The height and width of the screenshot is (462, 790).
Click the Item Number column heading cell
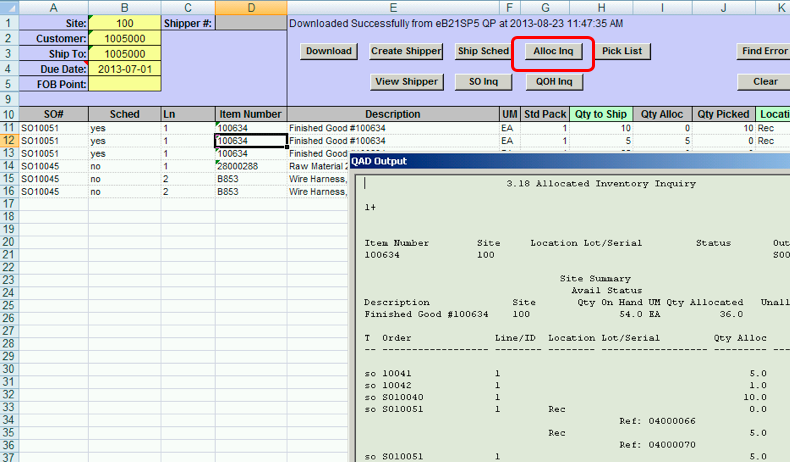pos(251,114)
